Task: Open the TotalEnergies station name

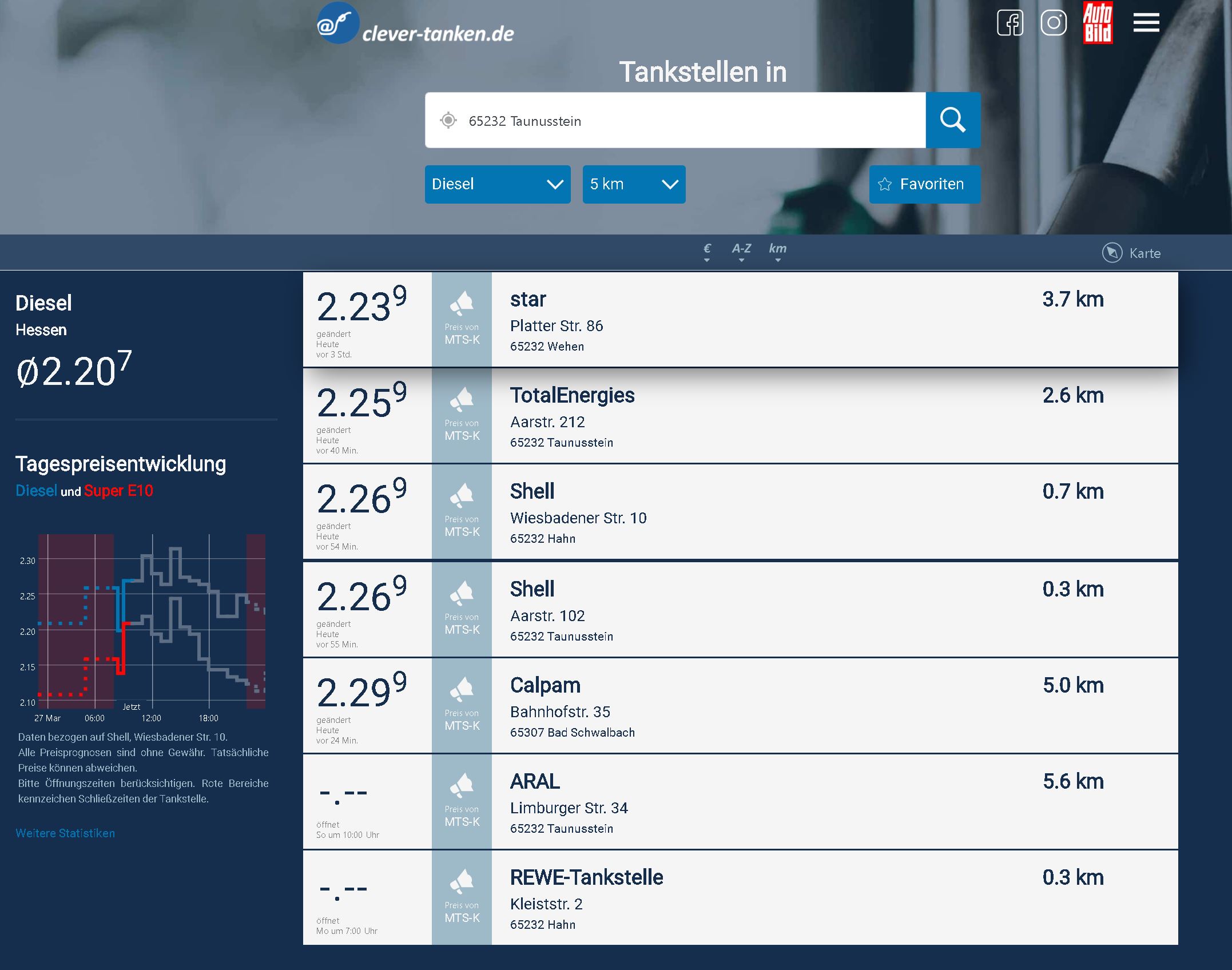Action: 572,395
